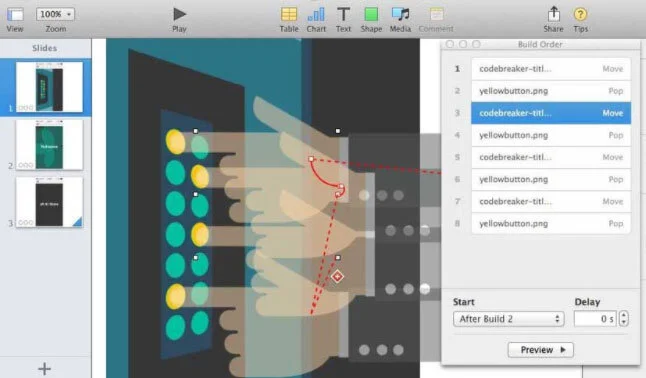This screenshot has width=646, height=378.
Task: Click the red diamond motion path marker
Action: click(337, 276)
